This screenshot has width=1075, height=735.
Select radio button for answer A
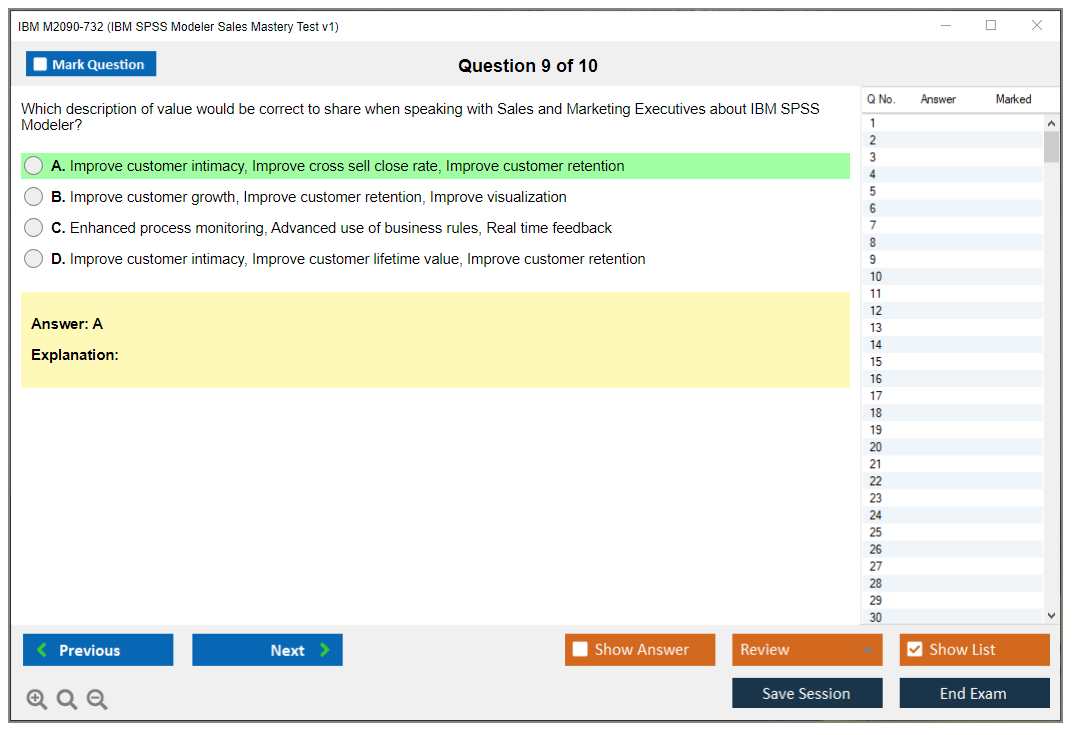click(34, 166)
